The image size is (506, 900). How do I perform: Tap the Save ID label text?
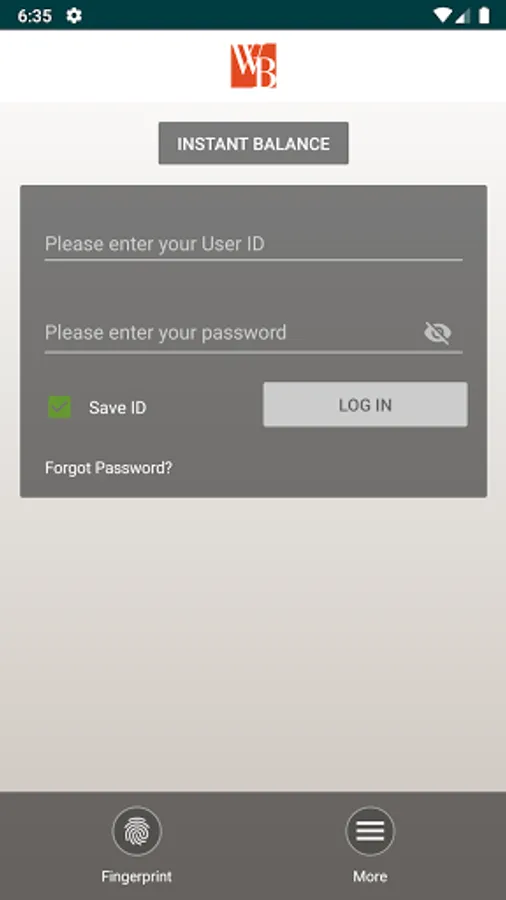[x=118, y=408]
